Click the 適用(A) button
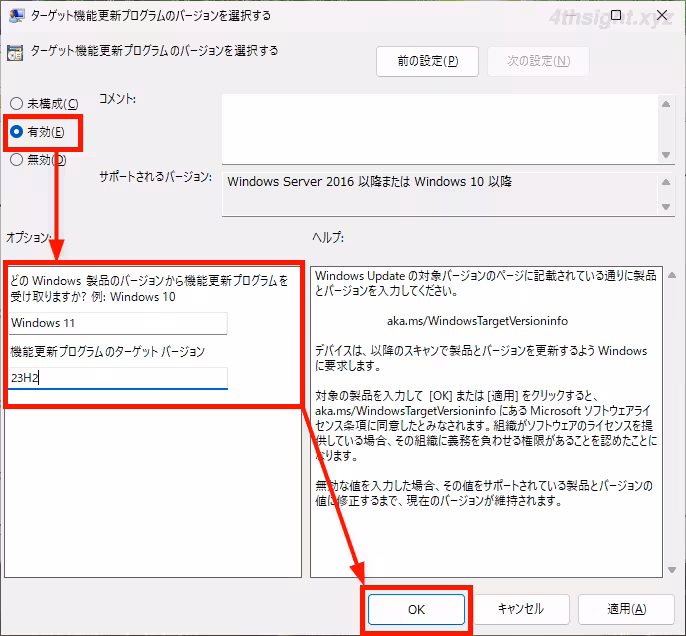Screen dimensions: 686x636 tap(626, 609)
